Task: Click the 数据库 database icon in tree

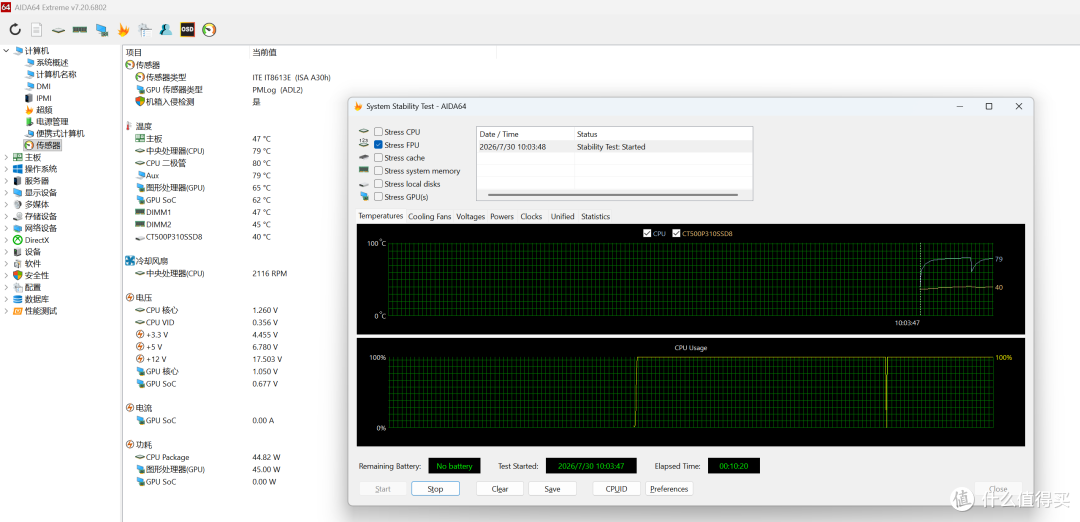Action: point(18,299)
